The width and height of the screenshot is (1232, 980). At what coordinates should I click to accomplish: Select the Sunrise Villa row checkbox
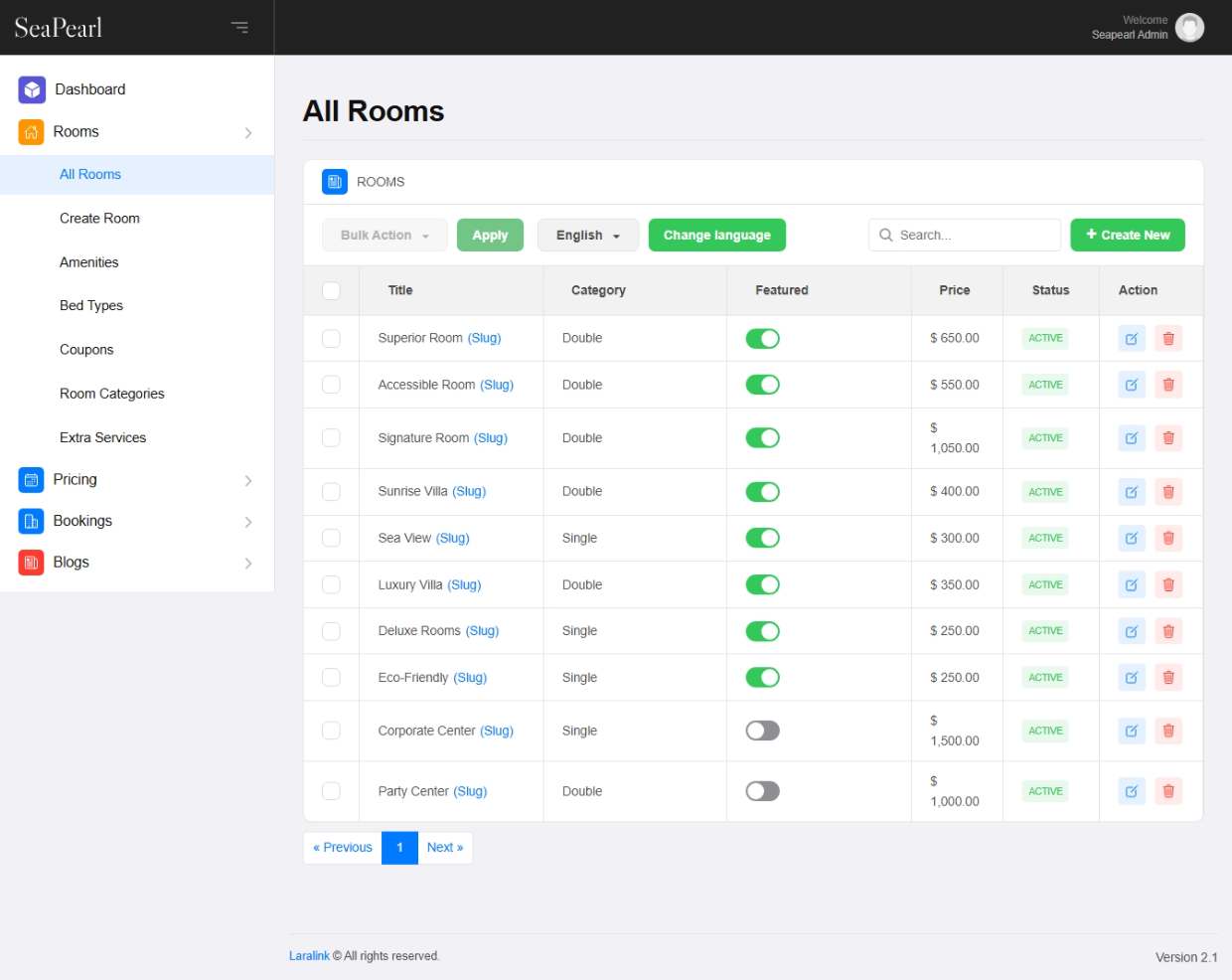click(331, 492)
